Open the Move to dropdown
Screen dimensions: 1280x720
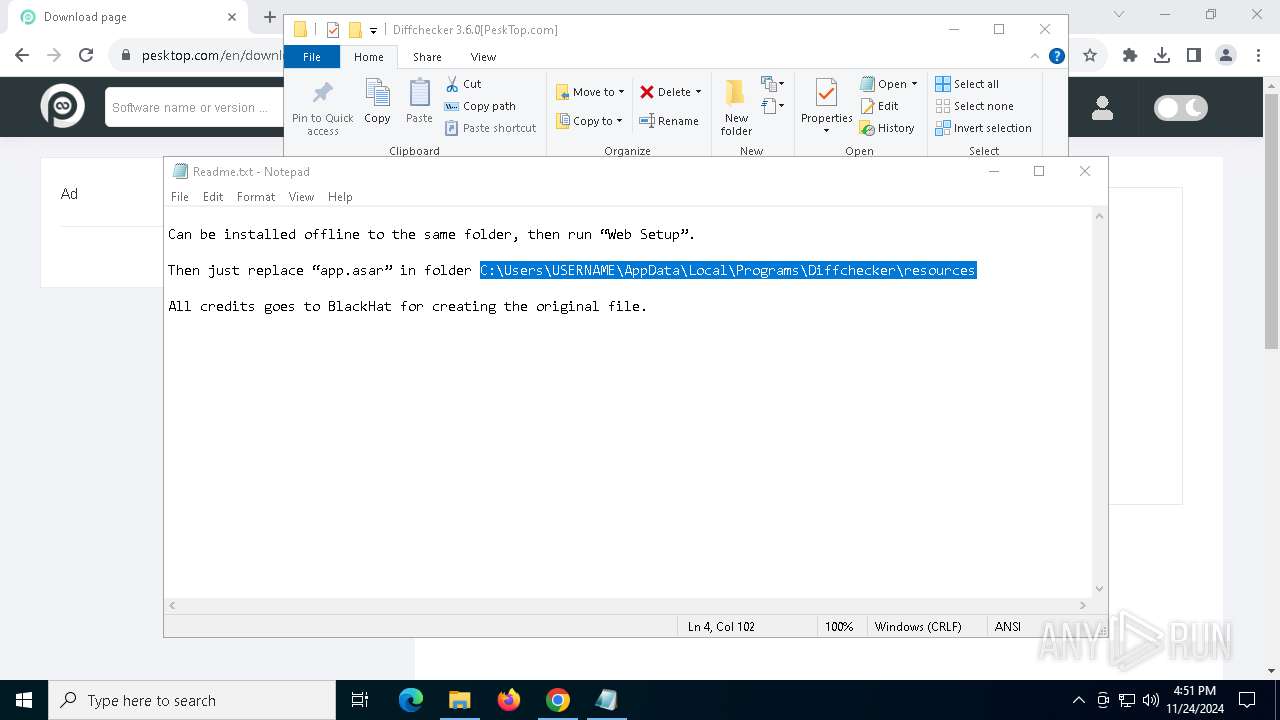[x=590, y=92]
